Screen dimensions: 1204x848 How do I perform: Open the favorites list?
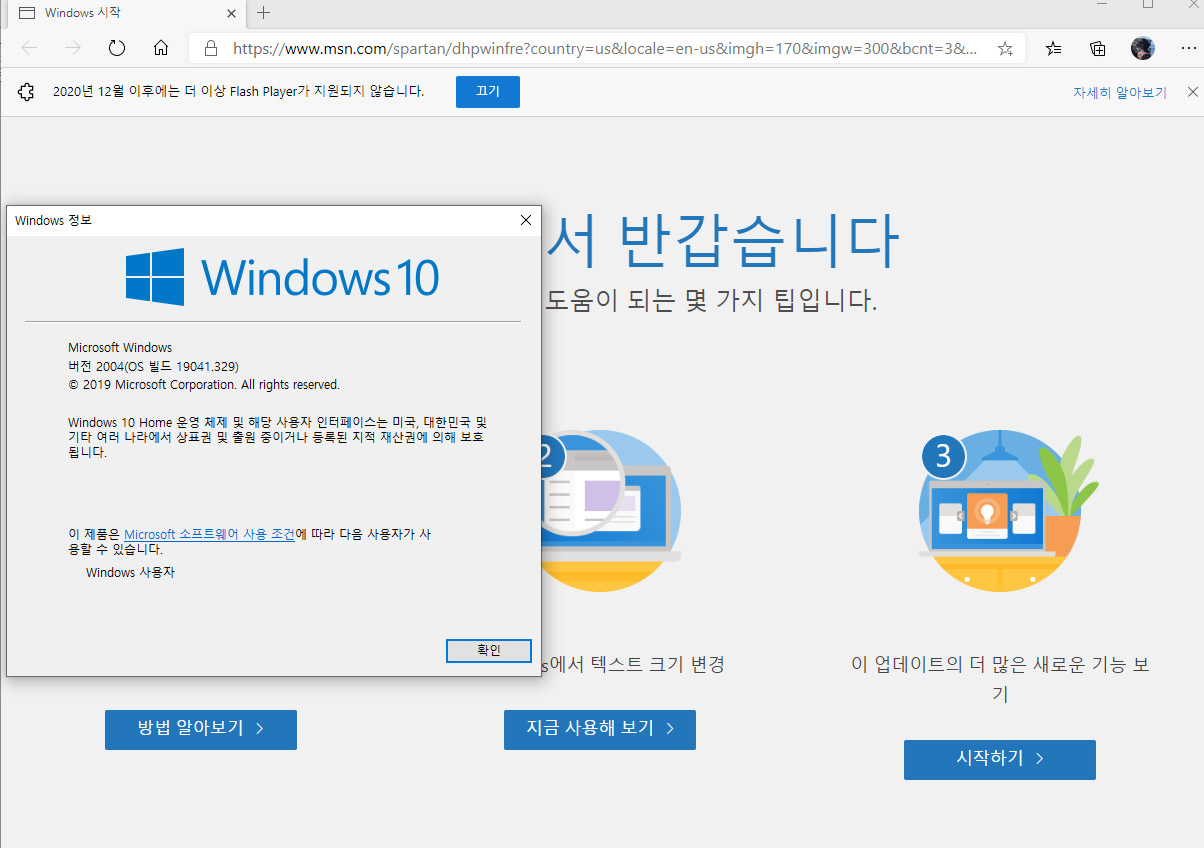(x=1053, y=48)
